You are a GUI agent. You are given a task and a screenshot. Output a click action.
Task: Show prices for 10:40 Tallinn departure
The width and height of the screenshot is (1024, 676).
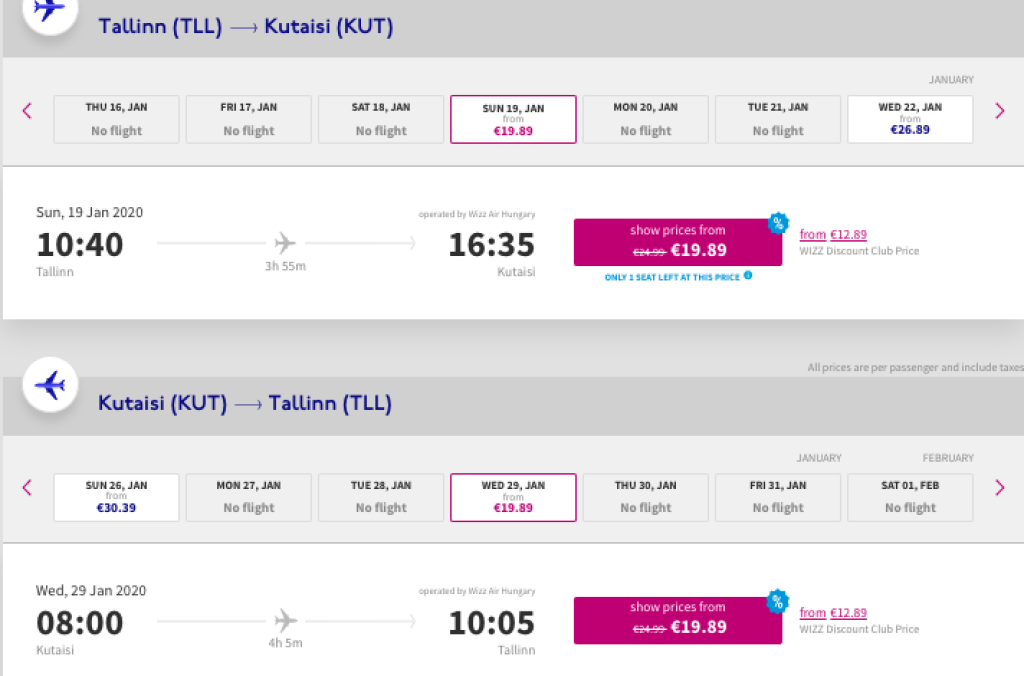(x=677, y=243)
